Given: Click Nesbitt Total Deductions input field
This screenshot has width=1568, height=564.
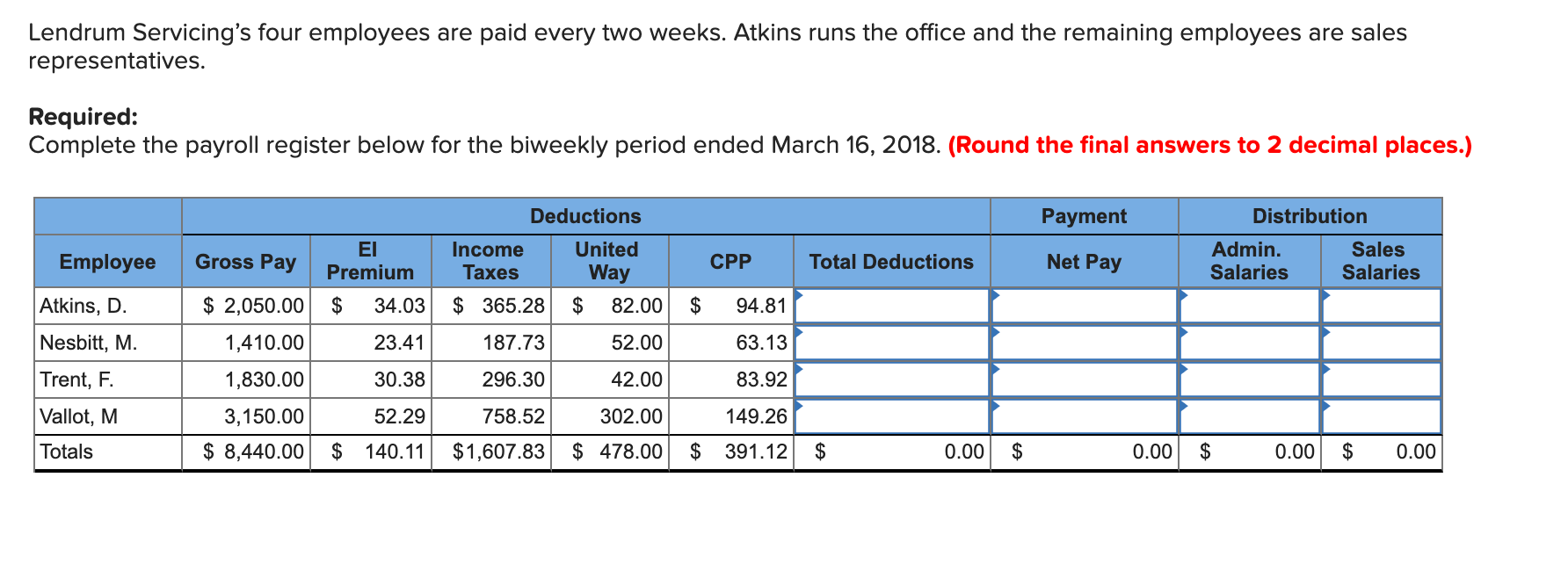Looking at the screenshot, I should (x=892, y=343).
